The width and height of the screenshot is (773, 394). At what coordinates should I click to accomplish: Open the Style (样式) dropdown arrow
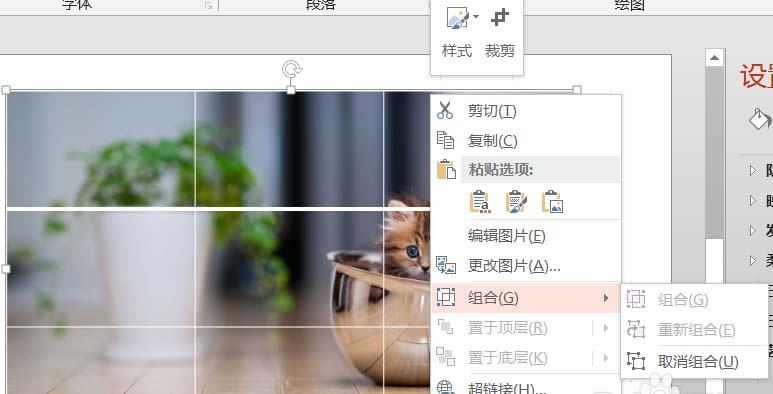click(476, 17)
